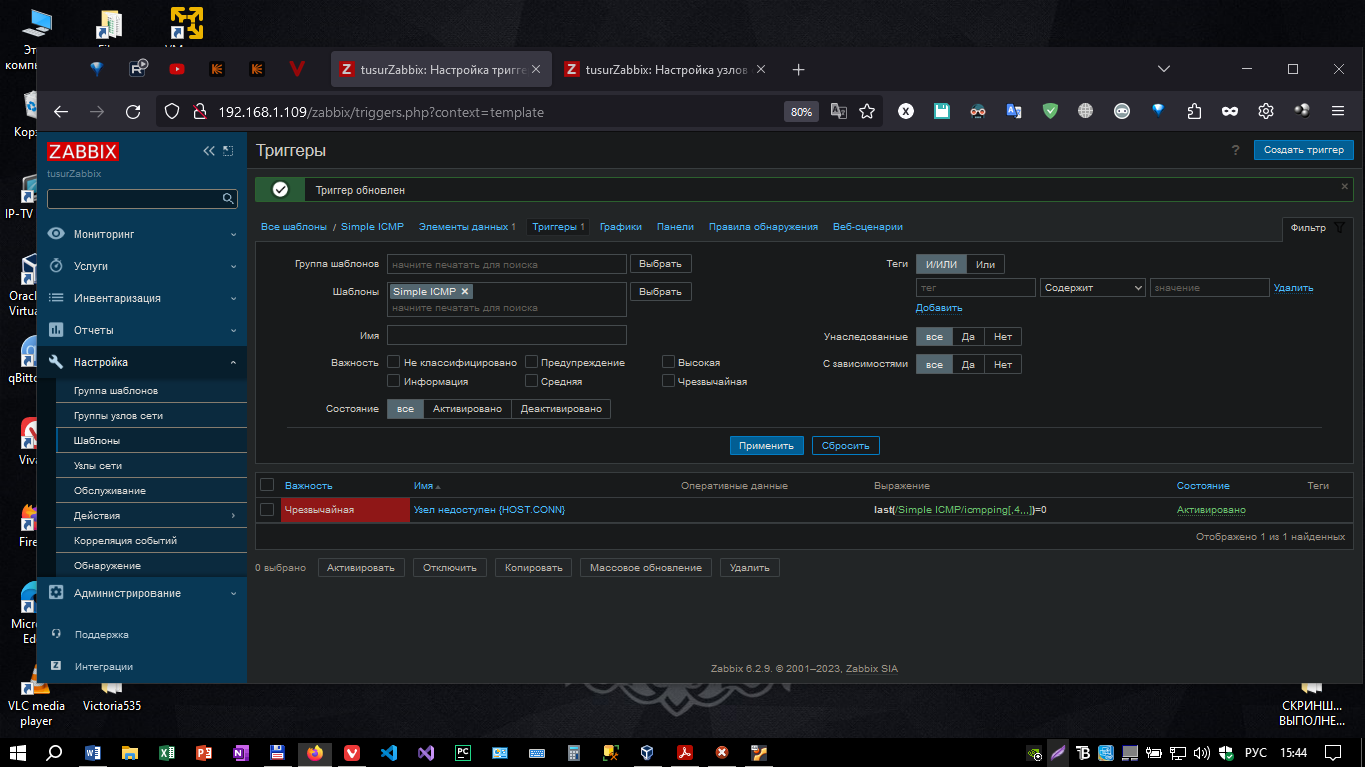The width and height of the screenshot is (1365, 767).
Task: Open the 'Узел недоступен {HOST.CONN}' trigger link
Action: tap(489, 510)
